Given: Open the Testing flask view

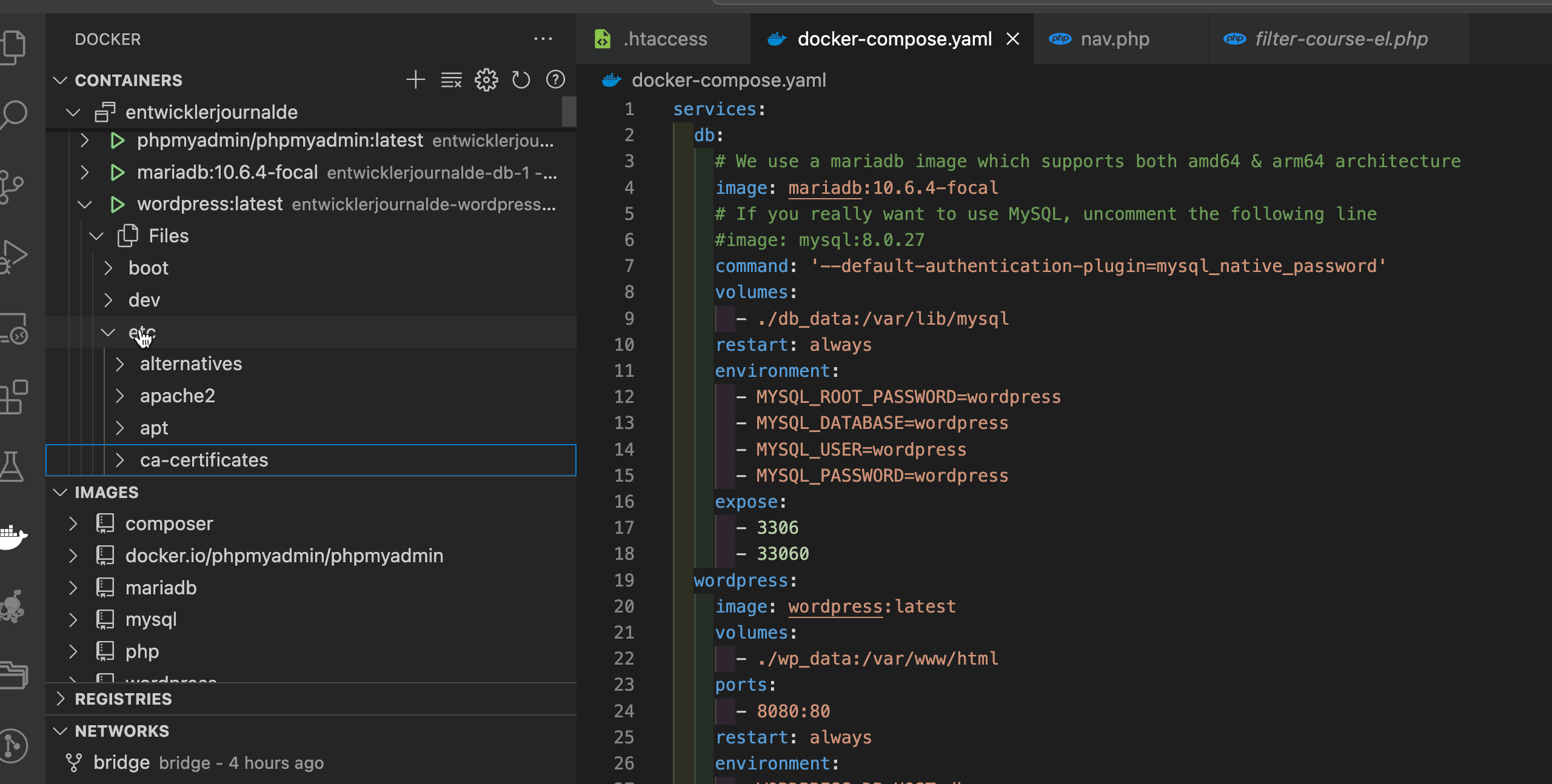Looking at the screenshot, I should pyautogui.click(x=12, y=467).
